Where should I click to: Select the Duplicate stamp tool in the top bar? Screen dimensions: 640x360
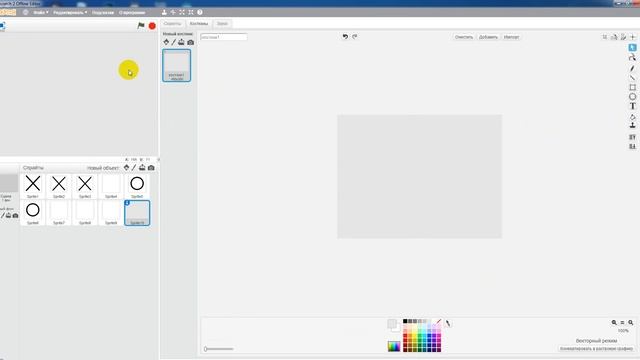tap(164, 12)
